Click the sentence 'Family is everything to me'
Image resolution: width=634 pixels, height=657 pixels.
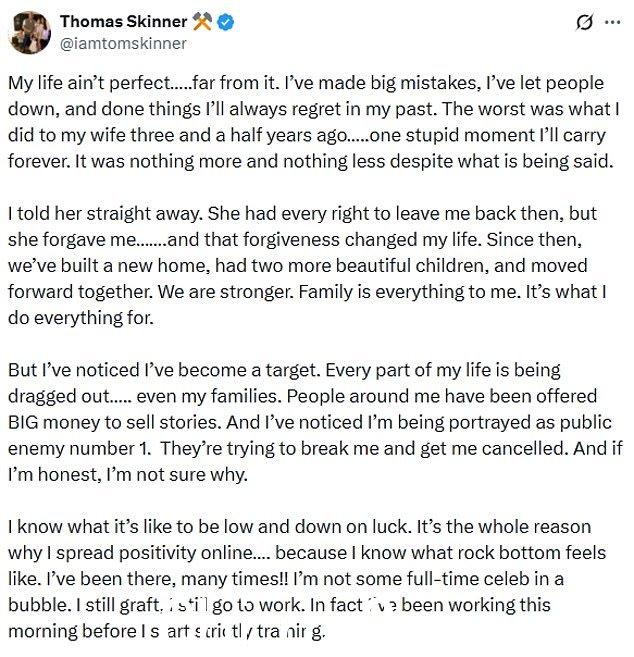[409, 292]
